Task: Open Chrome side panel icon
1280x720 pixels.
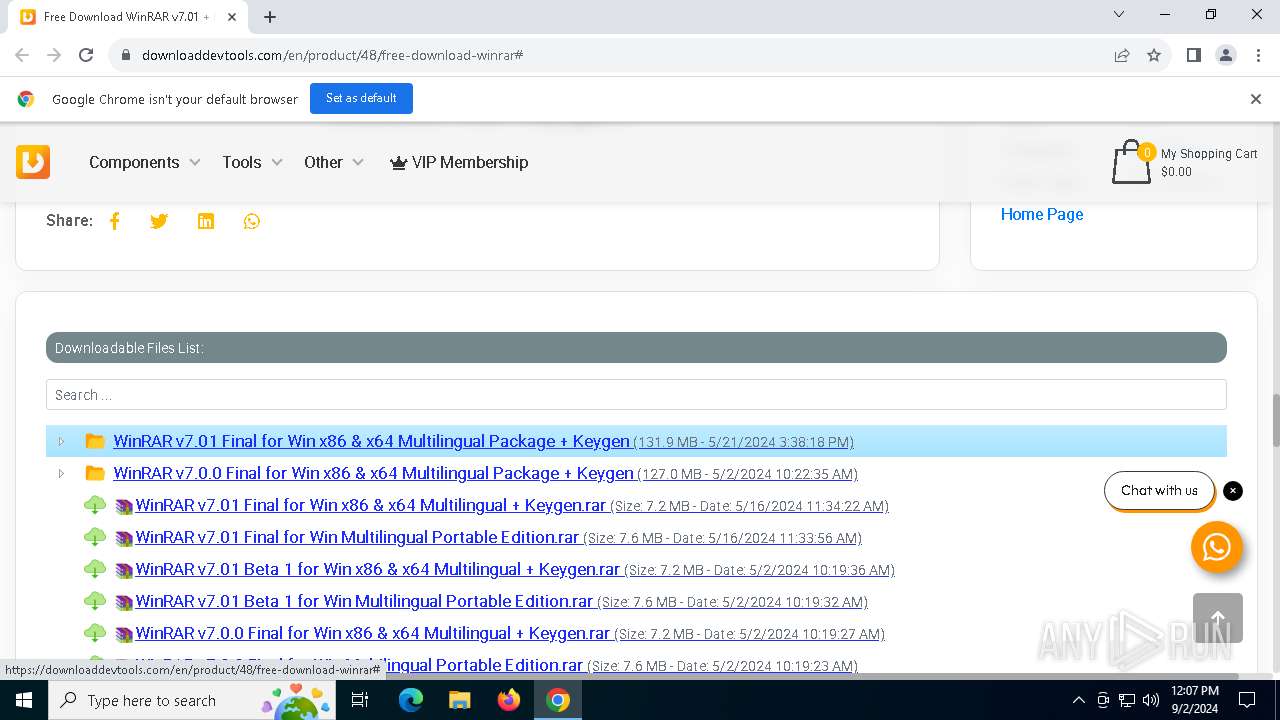Action: coord(1193,55)
